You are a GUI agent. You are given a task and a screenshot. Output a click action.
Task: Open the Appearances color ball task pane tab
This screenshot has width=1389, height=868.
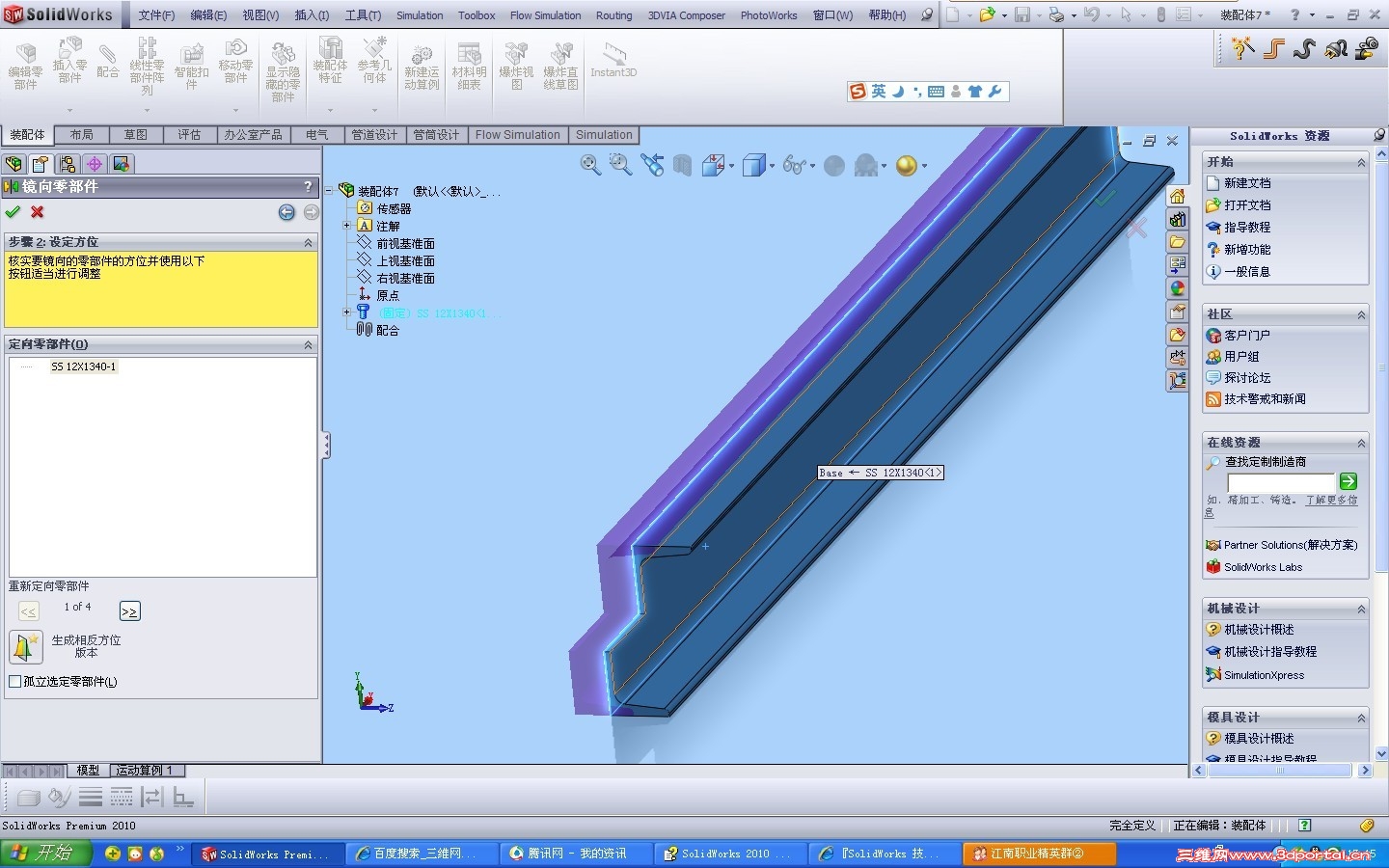click(1178, 288)
